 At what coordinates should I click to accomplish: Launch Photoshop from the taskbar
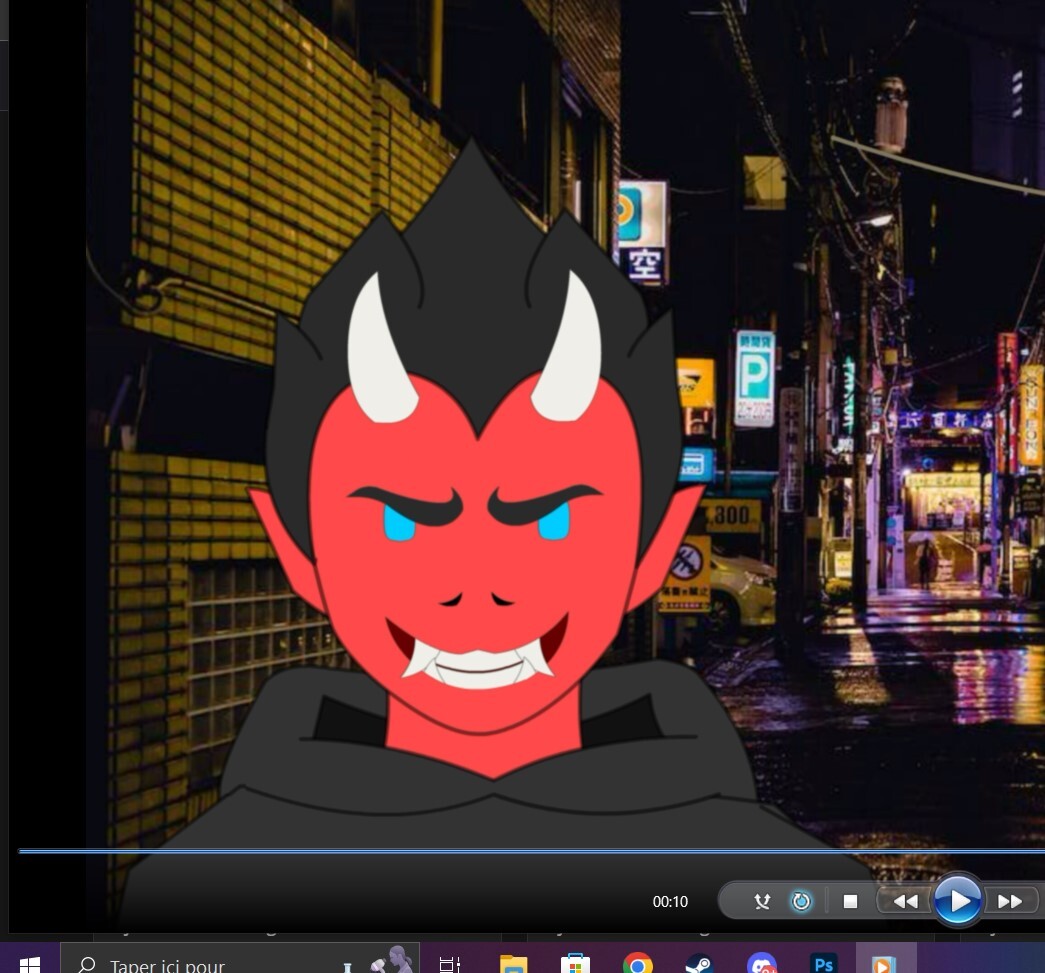point(824,964)
